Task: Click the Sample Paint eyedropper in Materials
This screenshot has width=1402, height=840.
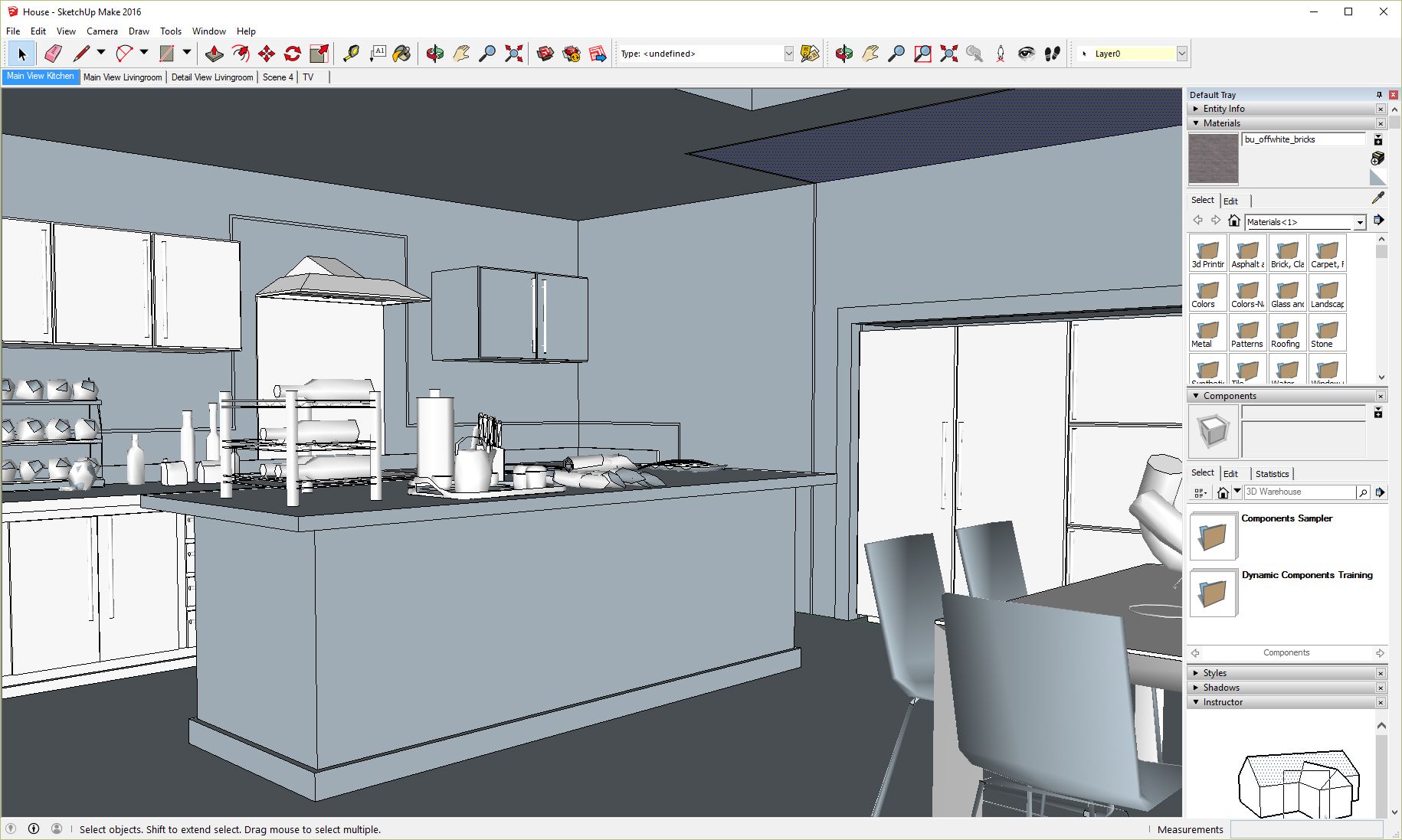Action: pos(1377,198)
